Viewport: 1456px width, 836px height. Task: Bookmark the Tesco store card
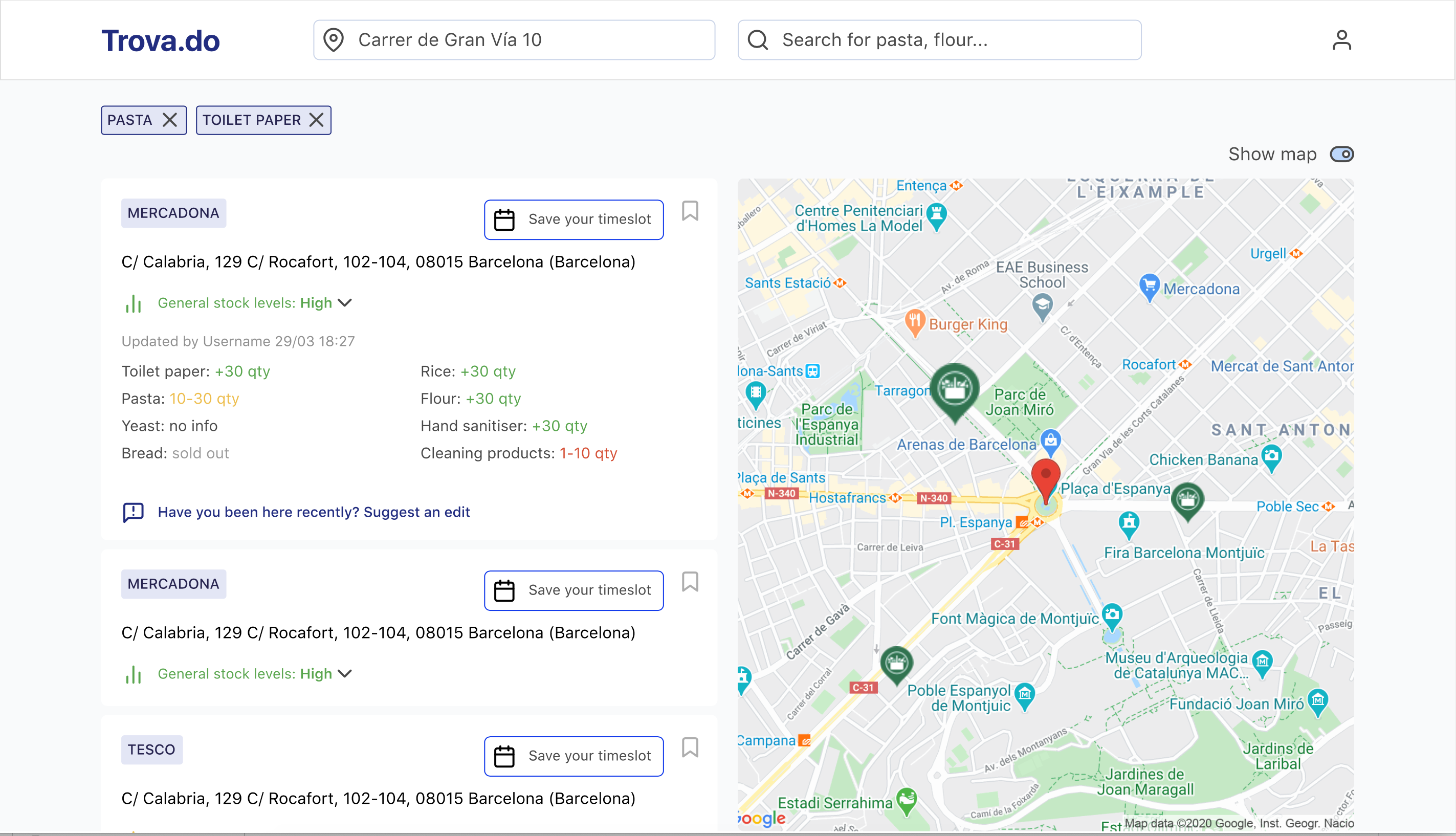click(690, 747)
